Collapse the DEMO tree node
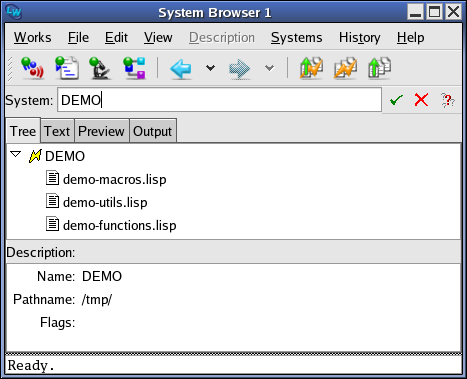The width and height of the screenshot is (467, 379). 16,154
